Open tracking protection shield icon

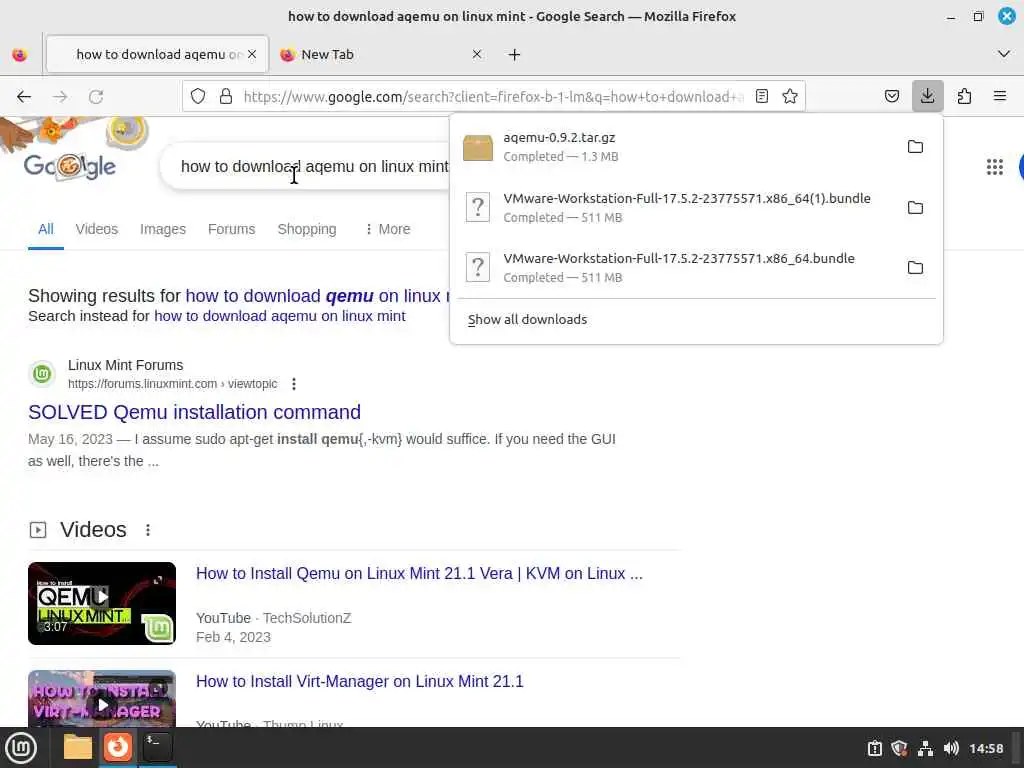point(198,97)
